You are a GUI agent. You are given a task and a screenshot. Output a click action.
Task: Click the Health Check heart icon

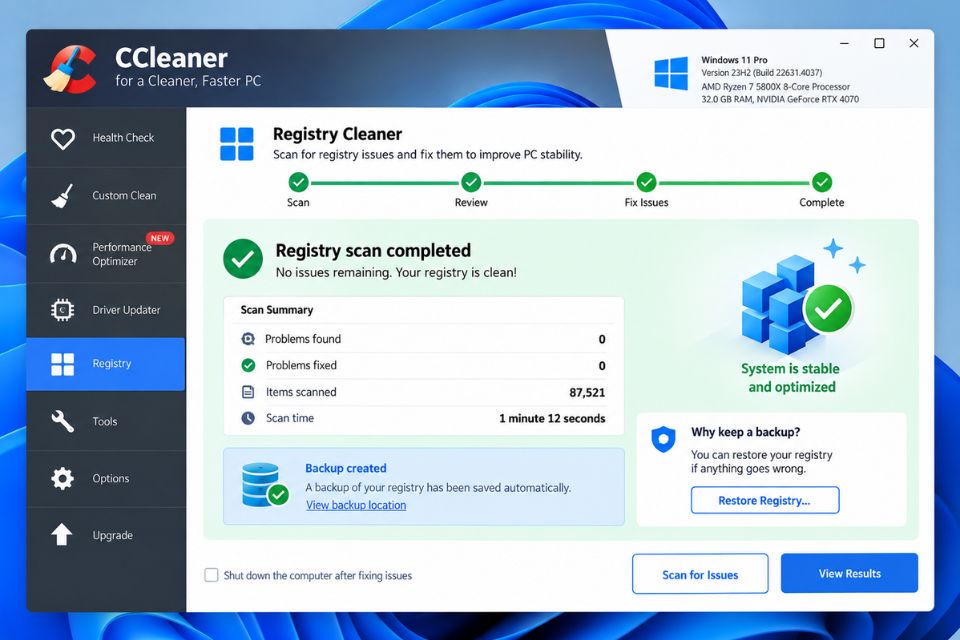click(62, 138)
